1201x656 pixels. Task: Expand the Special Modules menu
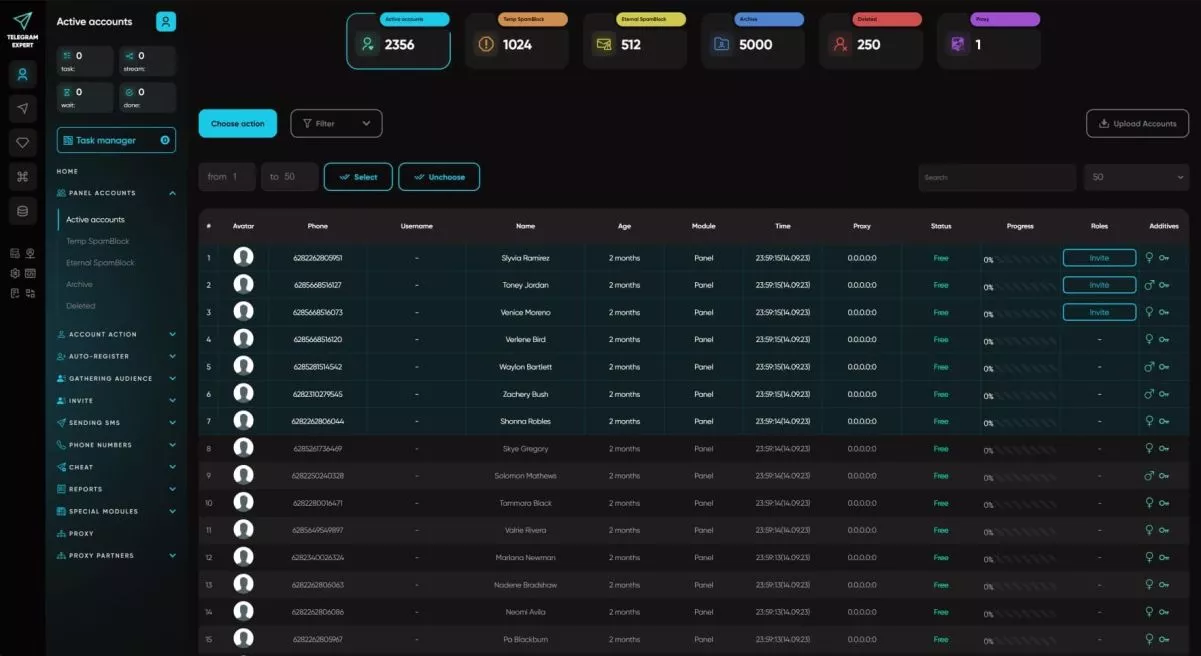click(116, 511)
